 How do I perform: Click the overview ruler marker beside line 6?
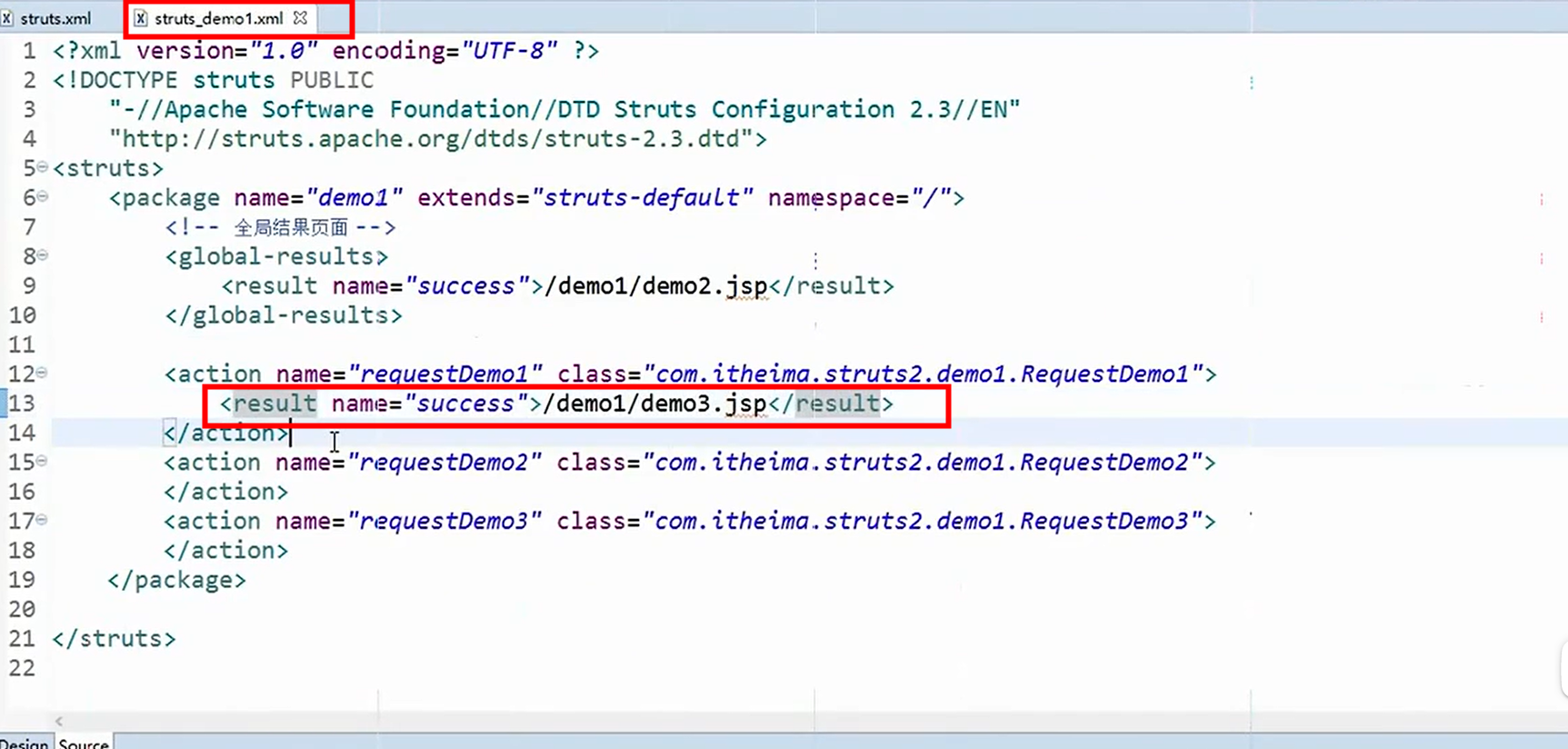pos(1542,199)
